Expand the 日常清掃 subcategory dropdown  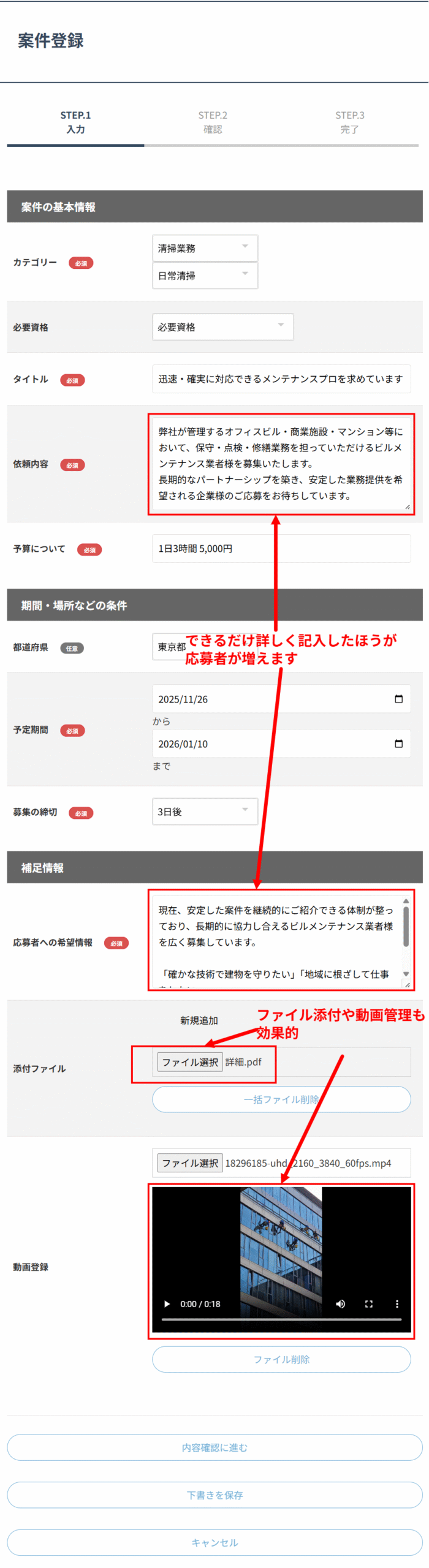(205, 276)
